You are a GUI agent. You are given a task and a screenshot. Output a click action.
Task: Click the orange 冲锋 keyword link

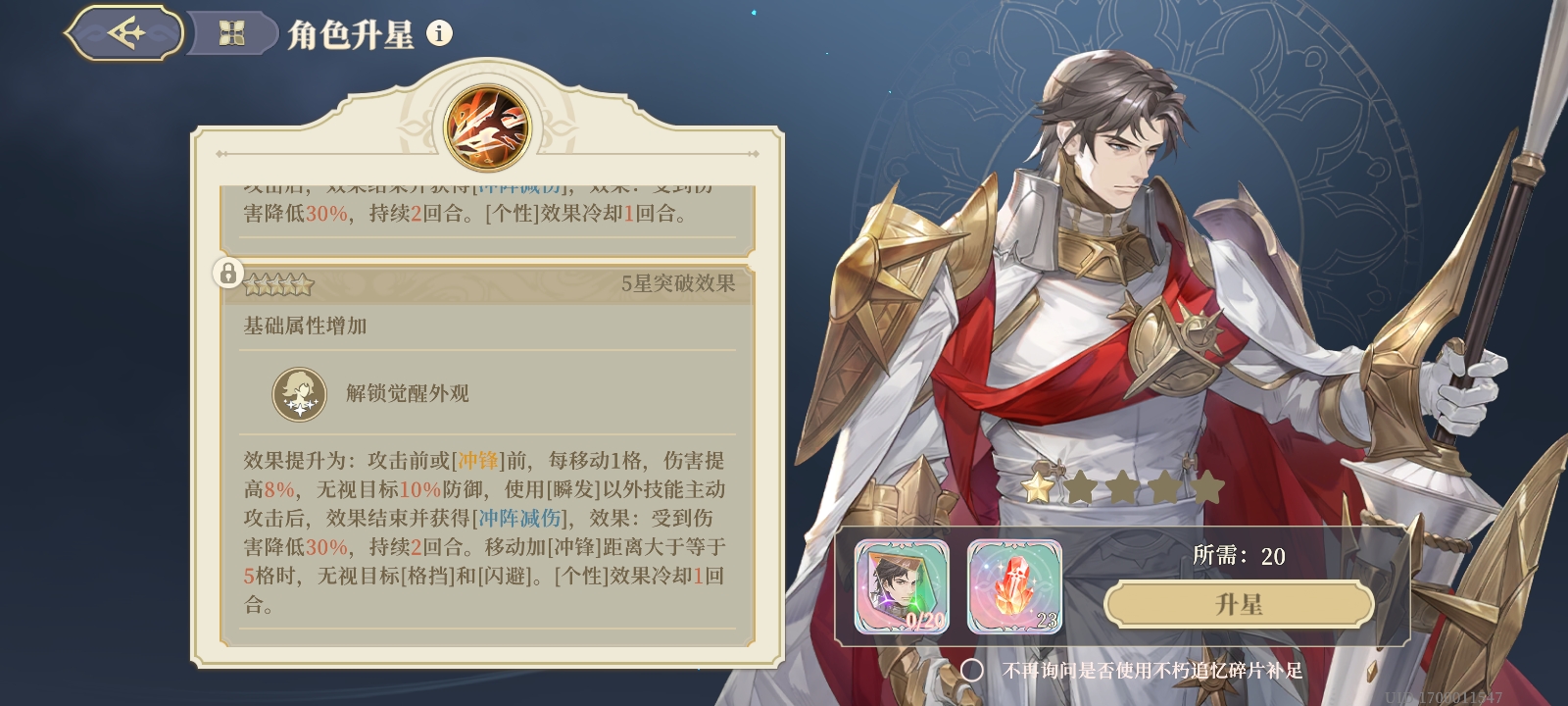tap(478, 460)
